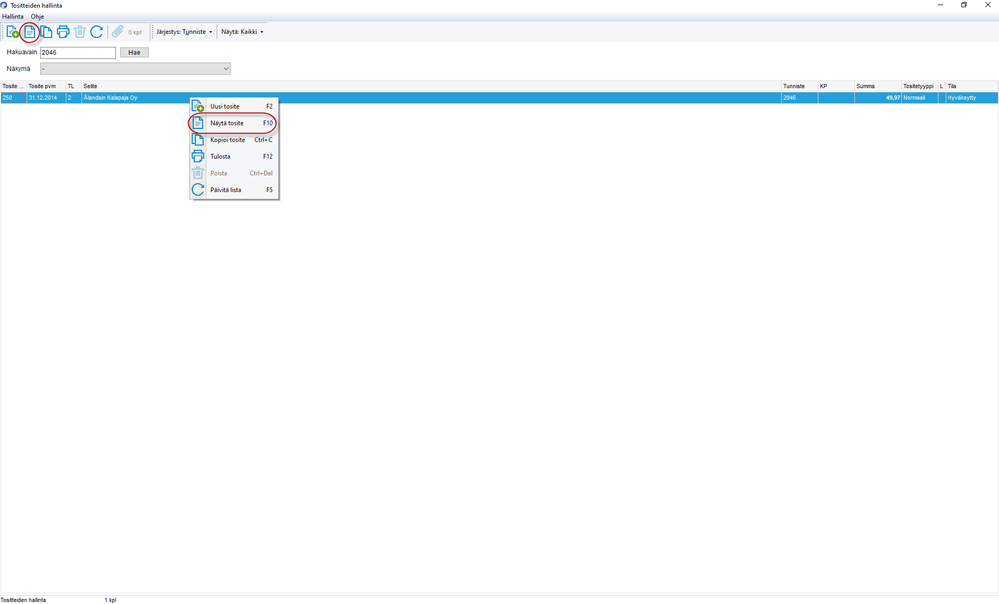Choose Tulosta from context menu
Screen dimensions: 999x604
click(x=234, y=156)
